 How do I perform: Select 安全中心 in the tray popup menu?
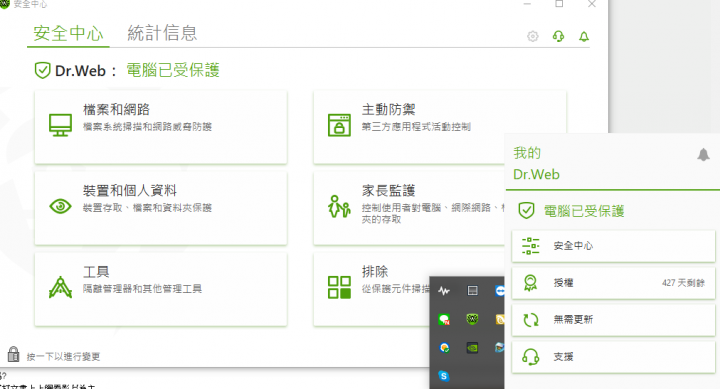pyautogui.click(x=613, y=246)
